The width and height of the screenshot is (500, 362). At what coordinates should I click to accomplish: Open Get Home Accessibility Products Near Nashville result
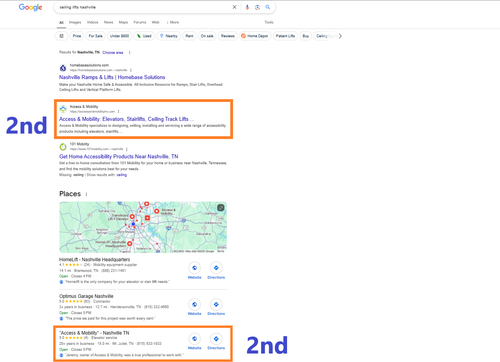(119, 156)
